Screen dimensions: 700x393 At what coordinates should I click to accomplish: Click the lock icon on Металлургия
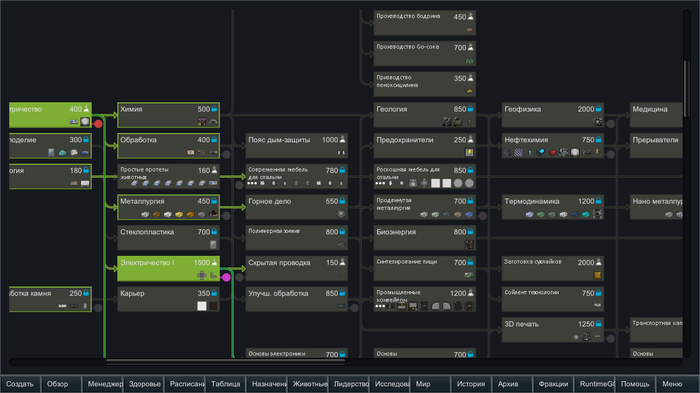pyautogui.click(x=214, y=201)
